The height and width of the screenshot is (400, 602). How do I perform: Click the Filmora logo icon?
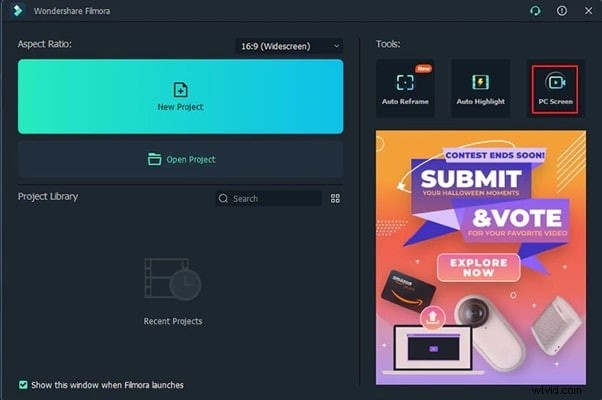tap(17, 10)
